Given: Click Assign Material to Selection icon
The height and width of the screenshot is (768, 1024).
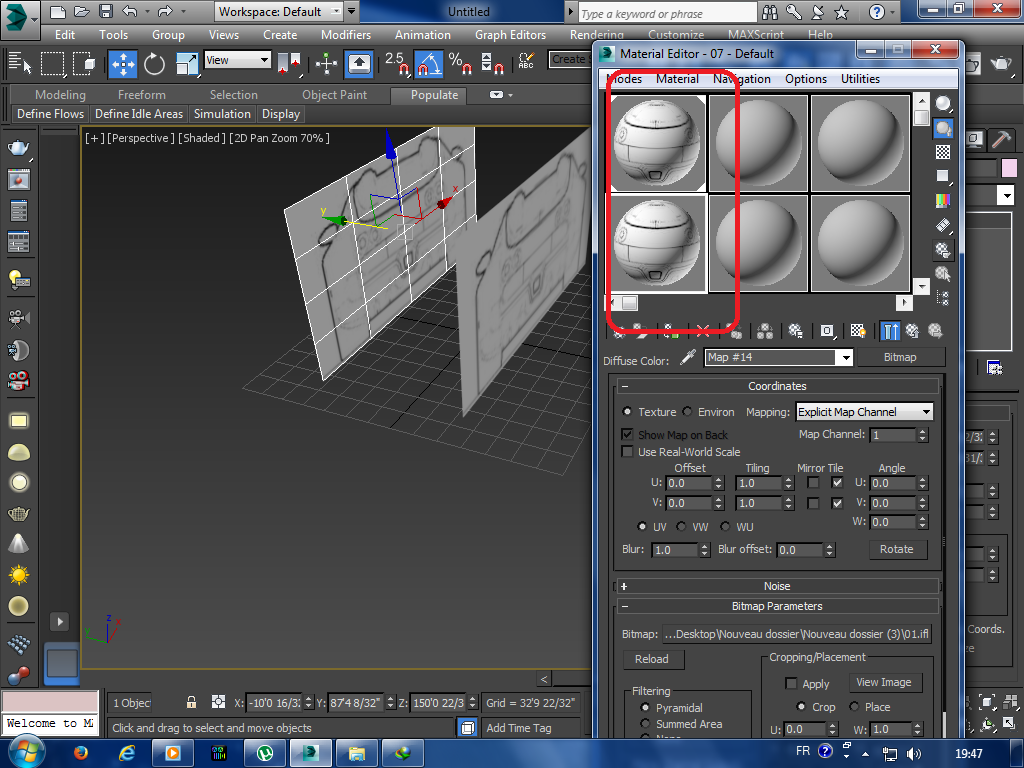Looking at the screenshot, I should (671, 332).
